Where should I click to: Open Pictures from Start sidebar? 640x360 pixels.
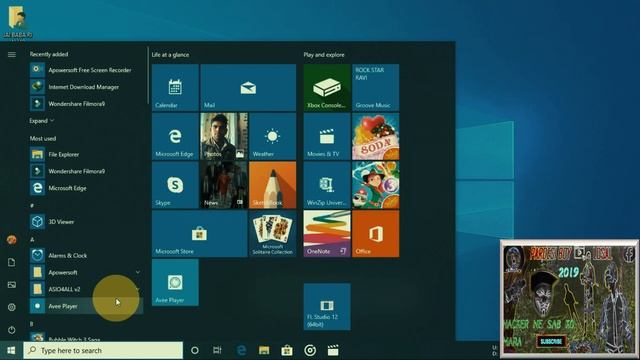[11, 284]
